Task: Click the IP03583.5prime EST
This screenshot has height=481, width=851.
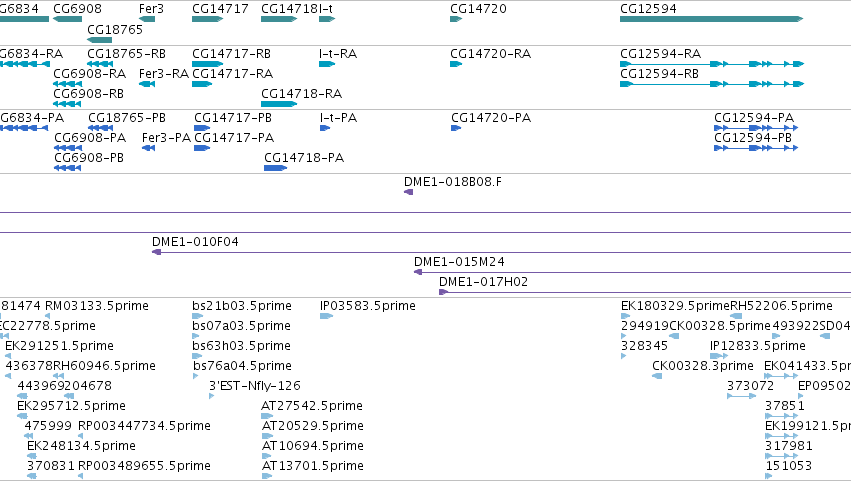Action: [x=367, y=306]
